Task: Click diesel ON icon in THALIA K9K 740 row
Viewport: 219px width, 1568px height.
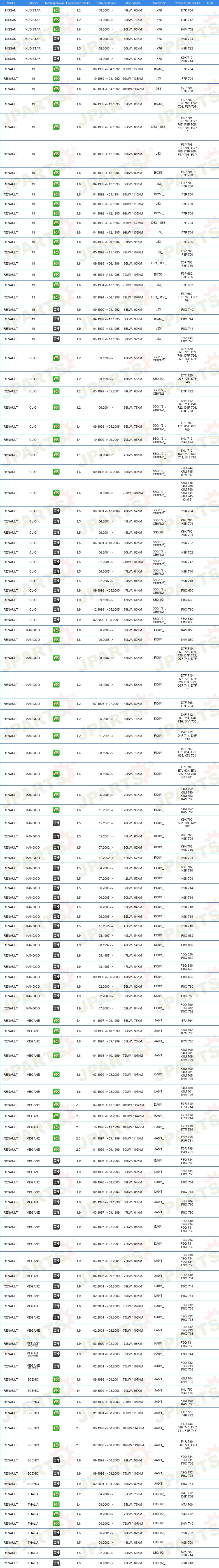Action: 56,1563
